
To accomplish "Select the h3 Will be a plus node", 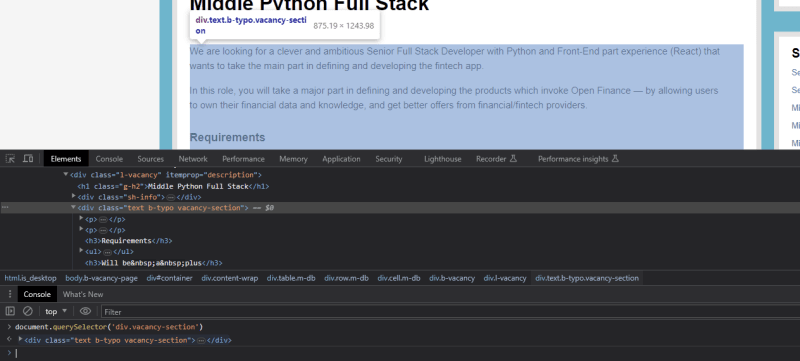I will (x=154, y=263).
